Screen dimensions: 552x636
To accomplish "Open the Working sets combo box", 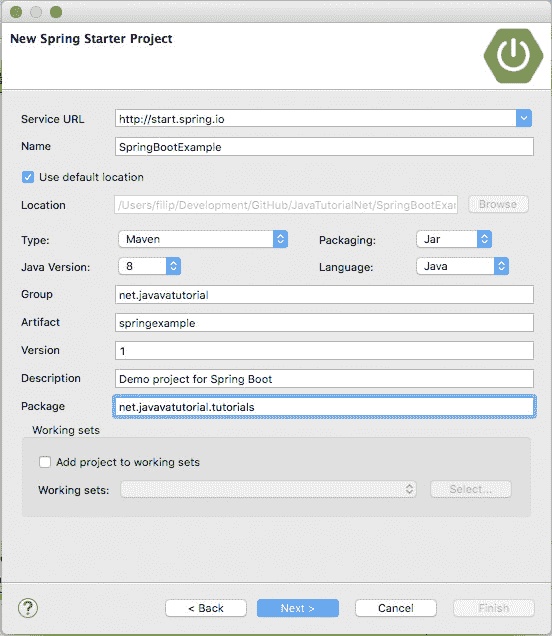I will coord(268,490).
